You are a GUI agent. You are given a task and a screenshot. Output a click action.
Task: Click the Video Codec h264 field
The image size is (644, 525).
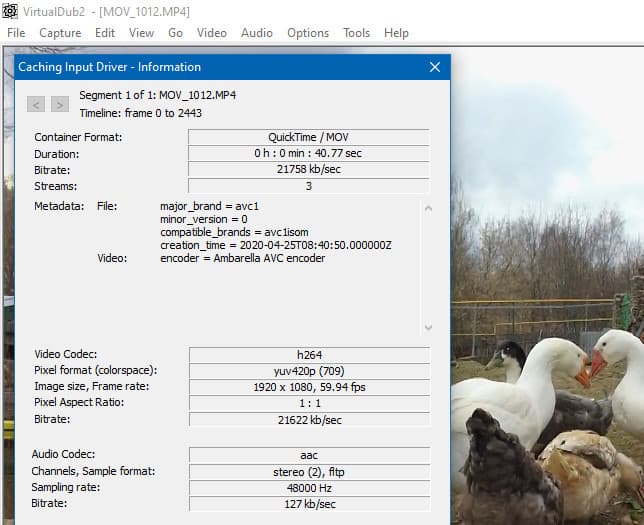310,355
